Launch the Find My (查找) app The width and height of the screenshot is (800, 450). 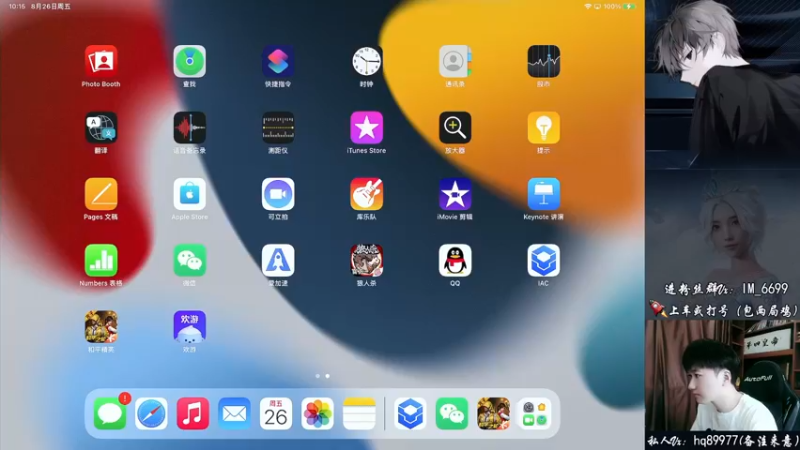[189, 61]
